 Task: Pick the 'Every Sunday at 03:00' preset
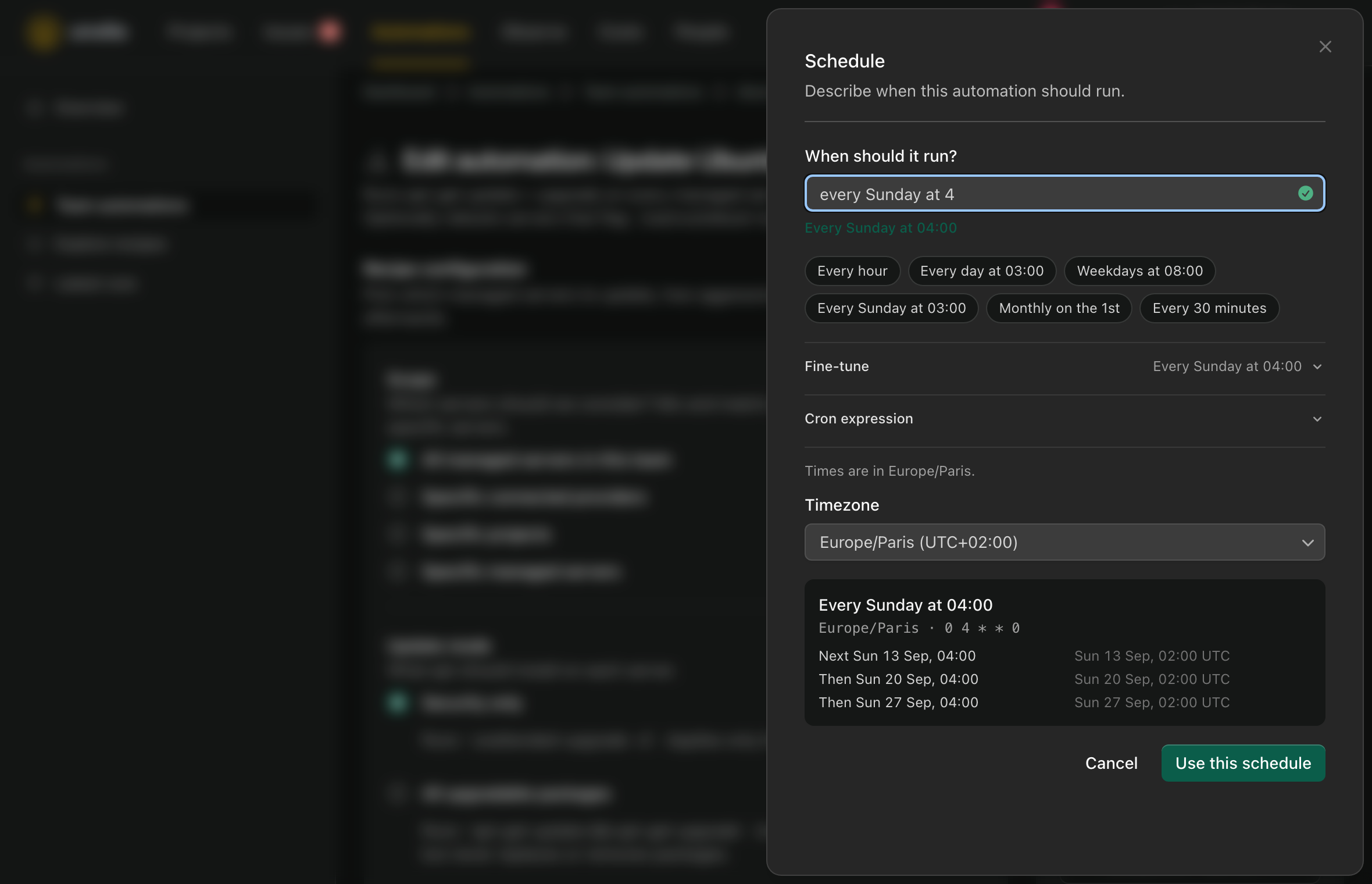(x=891, y=308)
